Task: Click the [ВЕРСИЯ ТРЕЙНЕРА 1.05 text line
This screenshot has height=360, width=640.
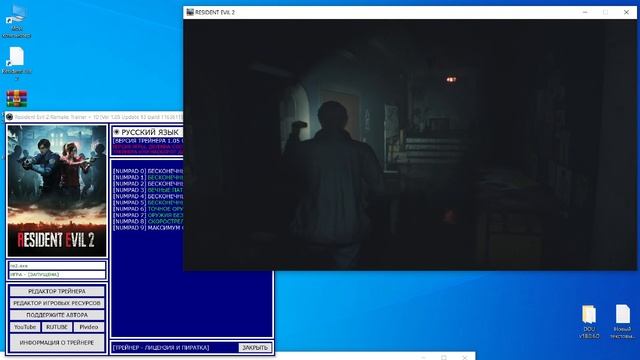Action: [x=148, y=141]
